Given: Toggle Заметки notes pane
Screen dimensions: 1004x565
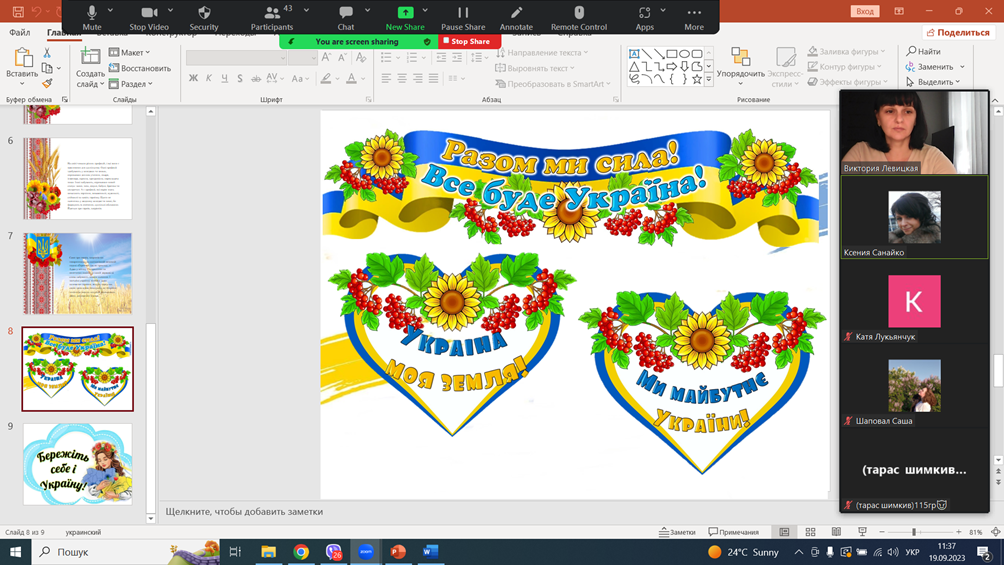Looking at the screenshot, I should [x=677, y=532].
